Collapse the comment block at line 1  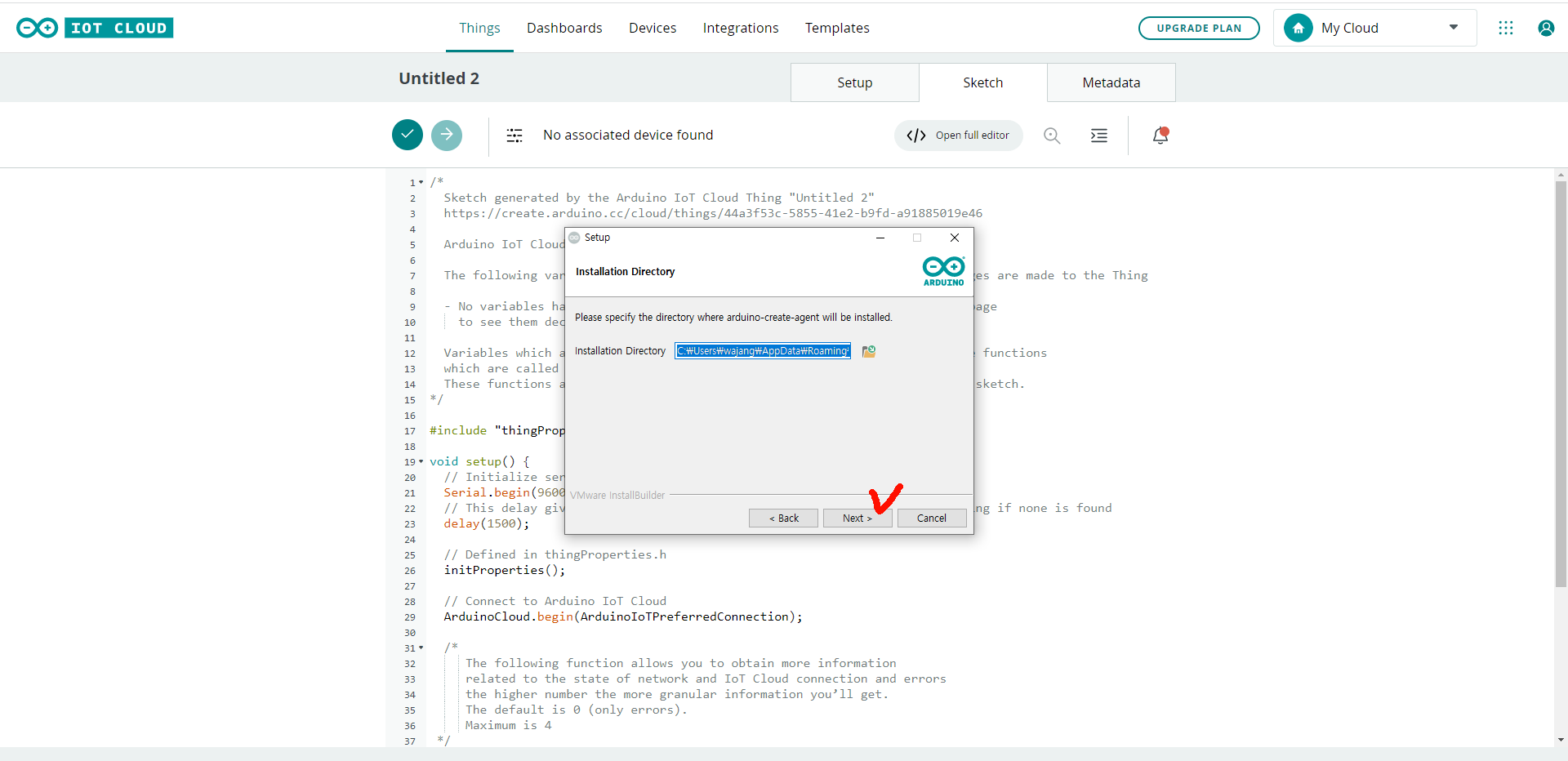coord(421,182)
